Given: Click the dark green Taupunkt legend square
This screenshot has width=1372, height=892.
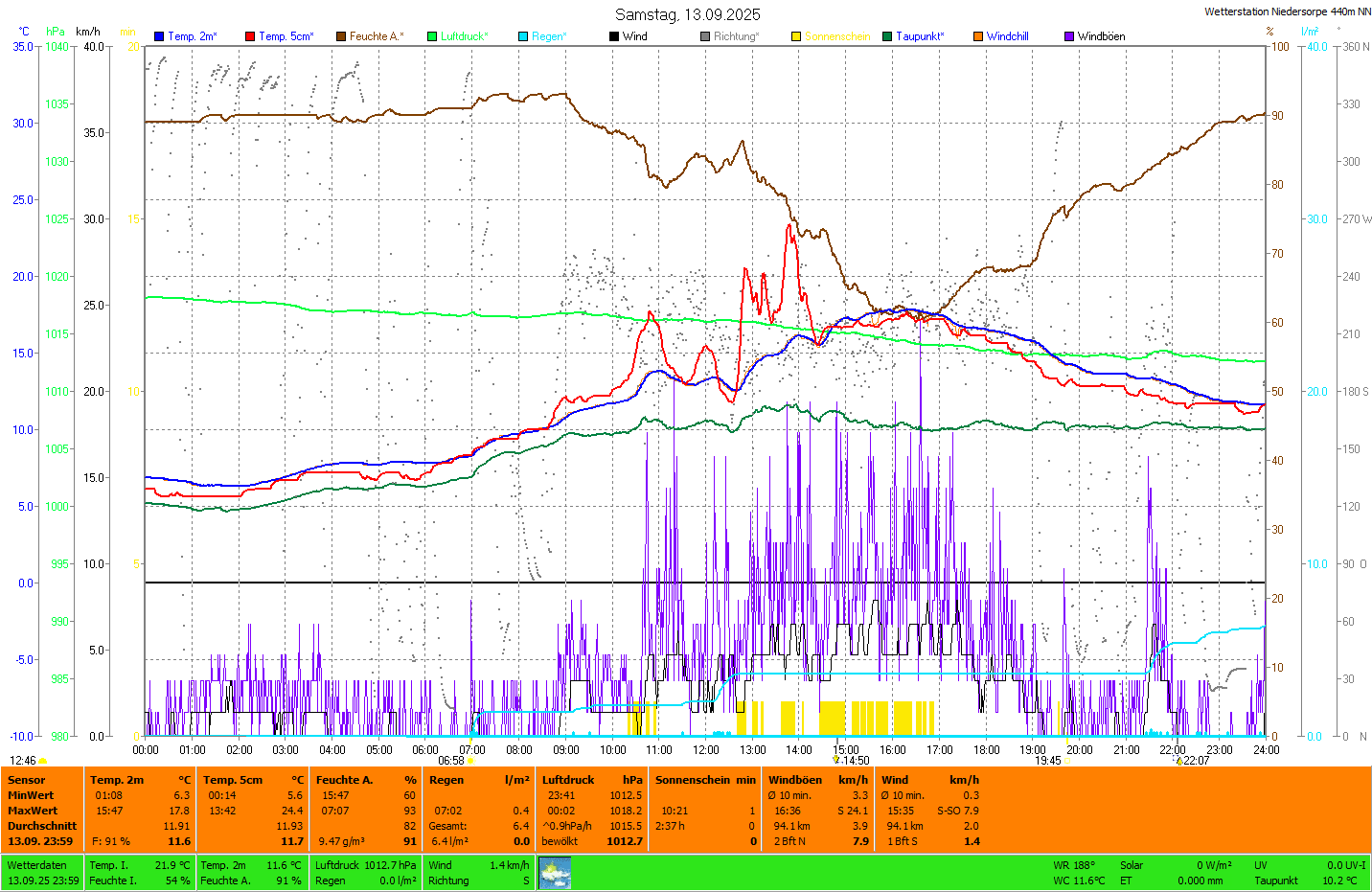Looking at the screenshot, I should coord(887,36).
